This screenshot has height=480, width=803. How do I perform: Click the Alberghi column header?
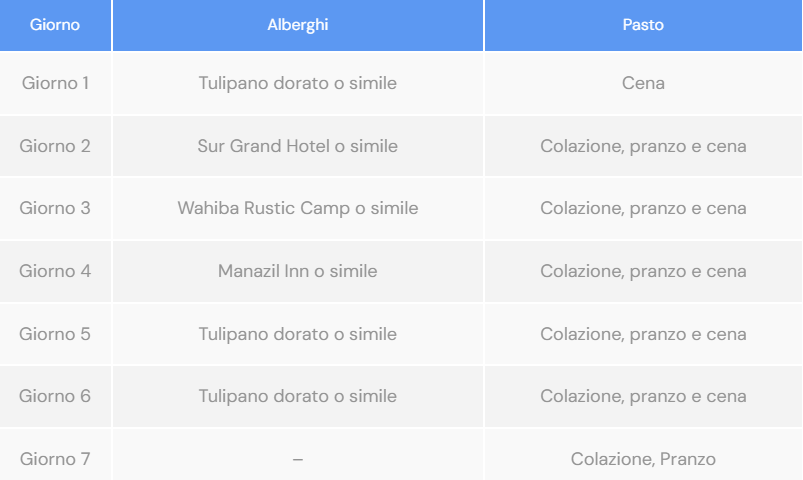click(298, 25)
